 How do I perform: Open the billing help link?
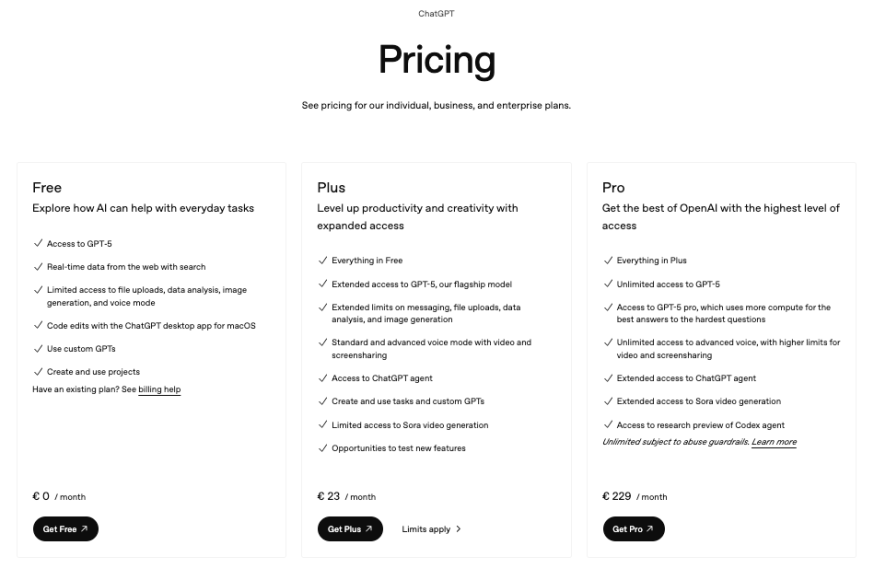click(159, 389)
